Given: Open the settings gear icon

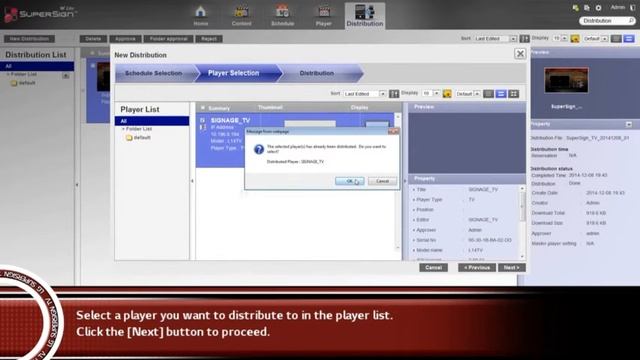Looking at the screenshot, I should (598, 8).
